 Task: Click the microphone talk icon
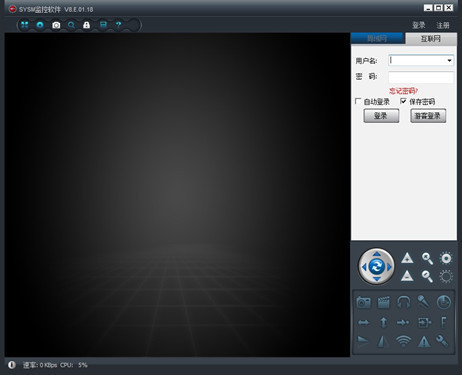coord(423,302)
